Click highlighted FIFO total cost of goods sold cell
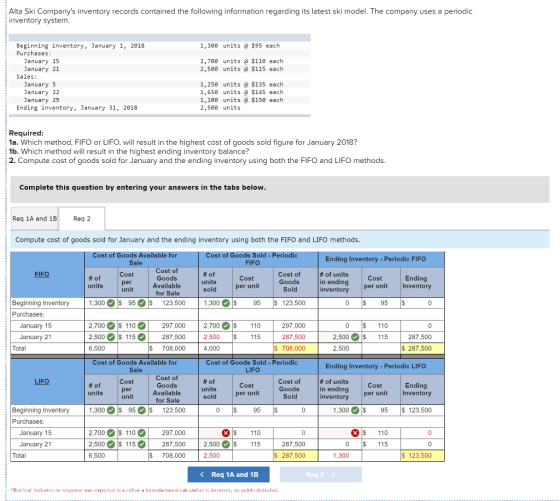Screen dimensions: 560x501 pyautogui.click(x=295, y=348)
